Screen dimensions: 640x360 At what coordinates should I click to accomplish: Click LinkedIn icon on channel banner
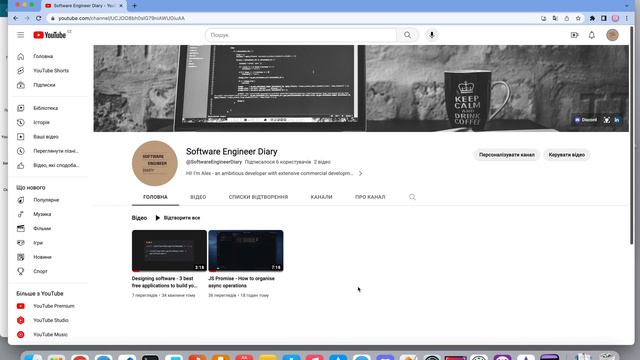tap(617, 120)
